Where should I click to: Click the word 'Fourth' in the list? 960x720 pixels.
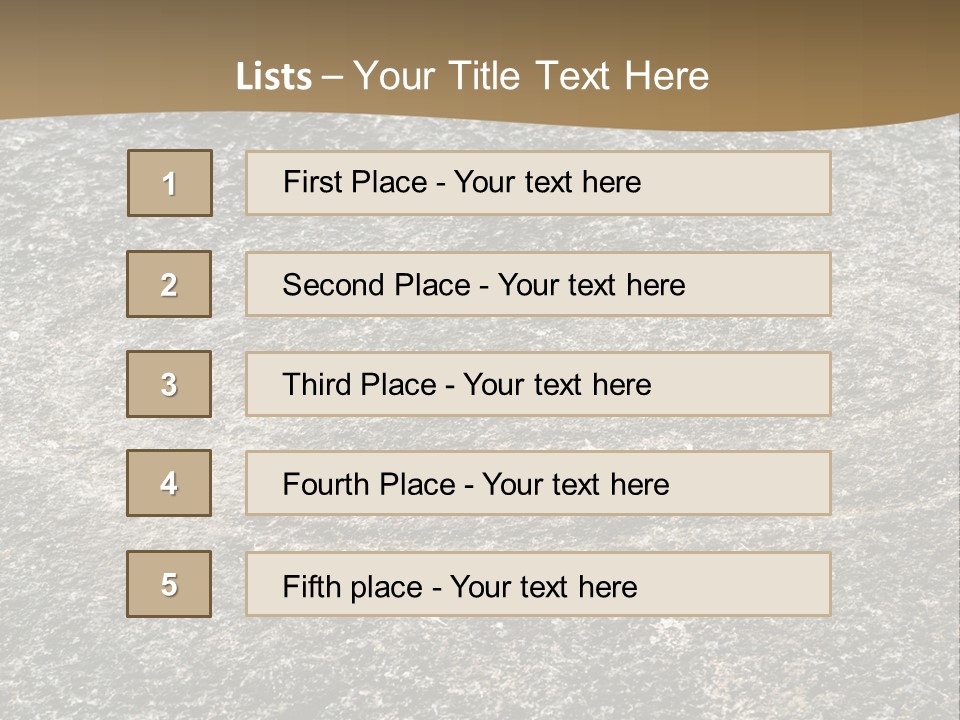point(326,485)
